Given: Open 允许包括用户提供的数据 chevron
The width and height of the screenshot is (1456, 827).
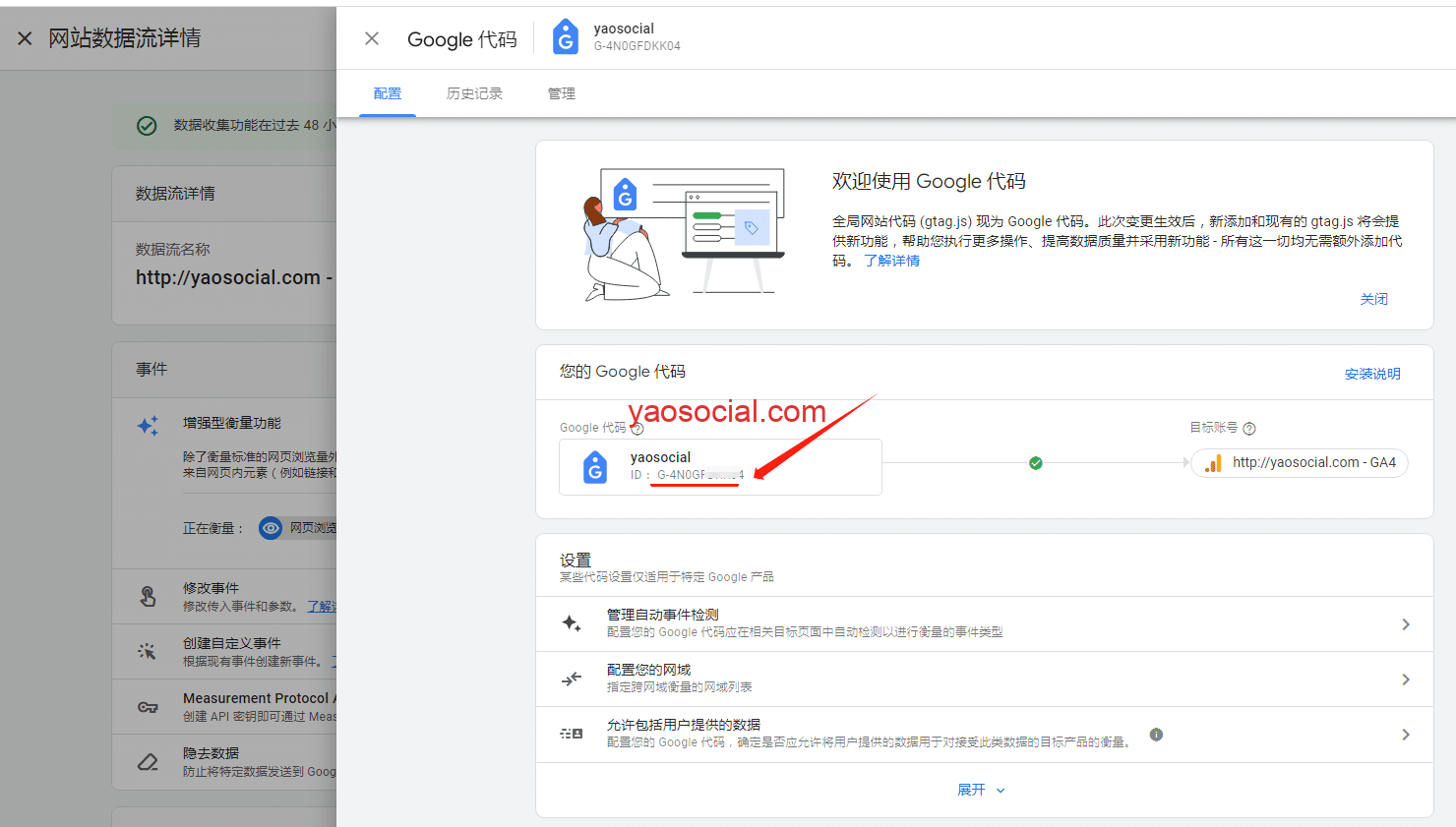Looking at the screenshot, I should (1406, 735).
